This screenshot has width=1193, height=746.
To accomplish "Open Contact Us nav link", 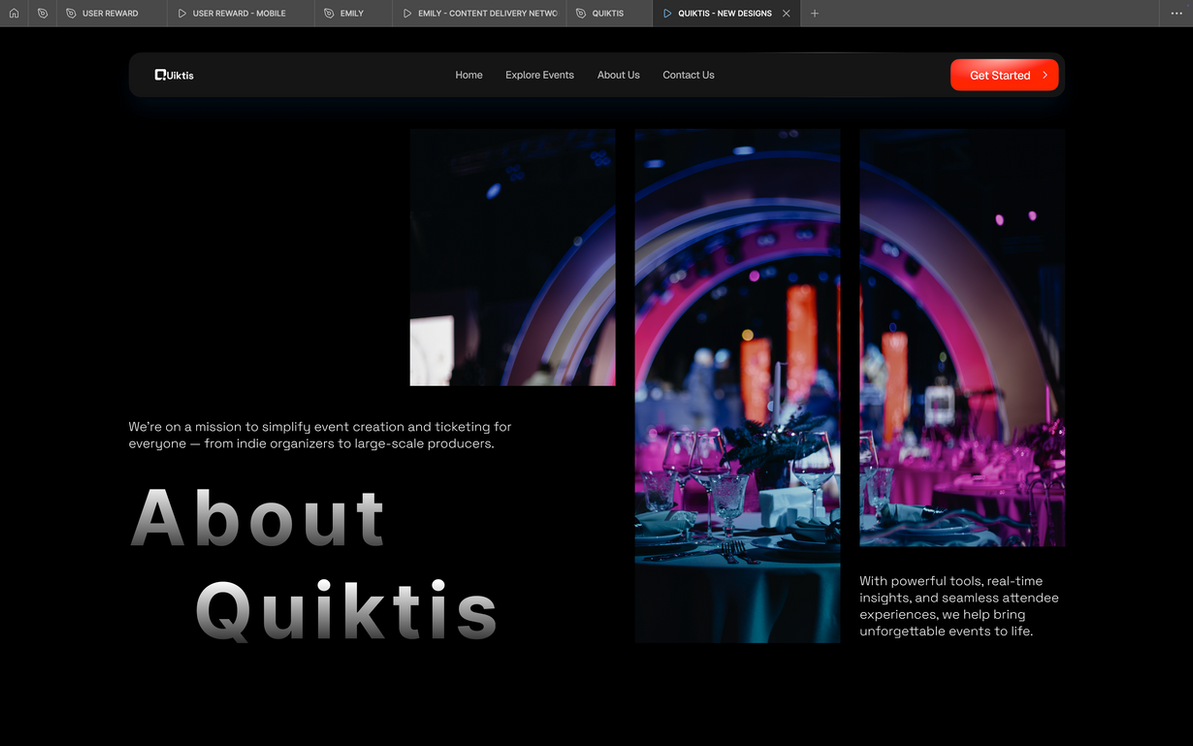I will tap(688, 75).
